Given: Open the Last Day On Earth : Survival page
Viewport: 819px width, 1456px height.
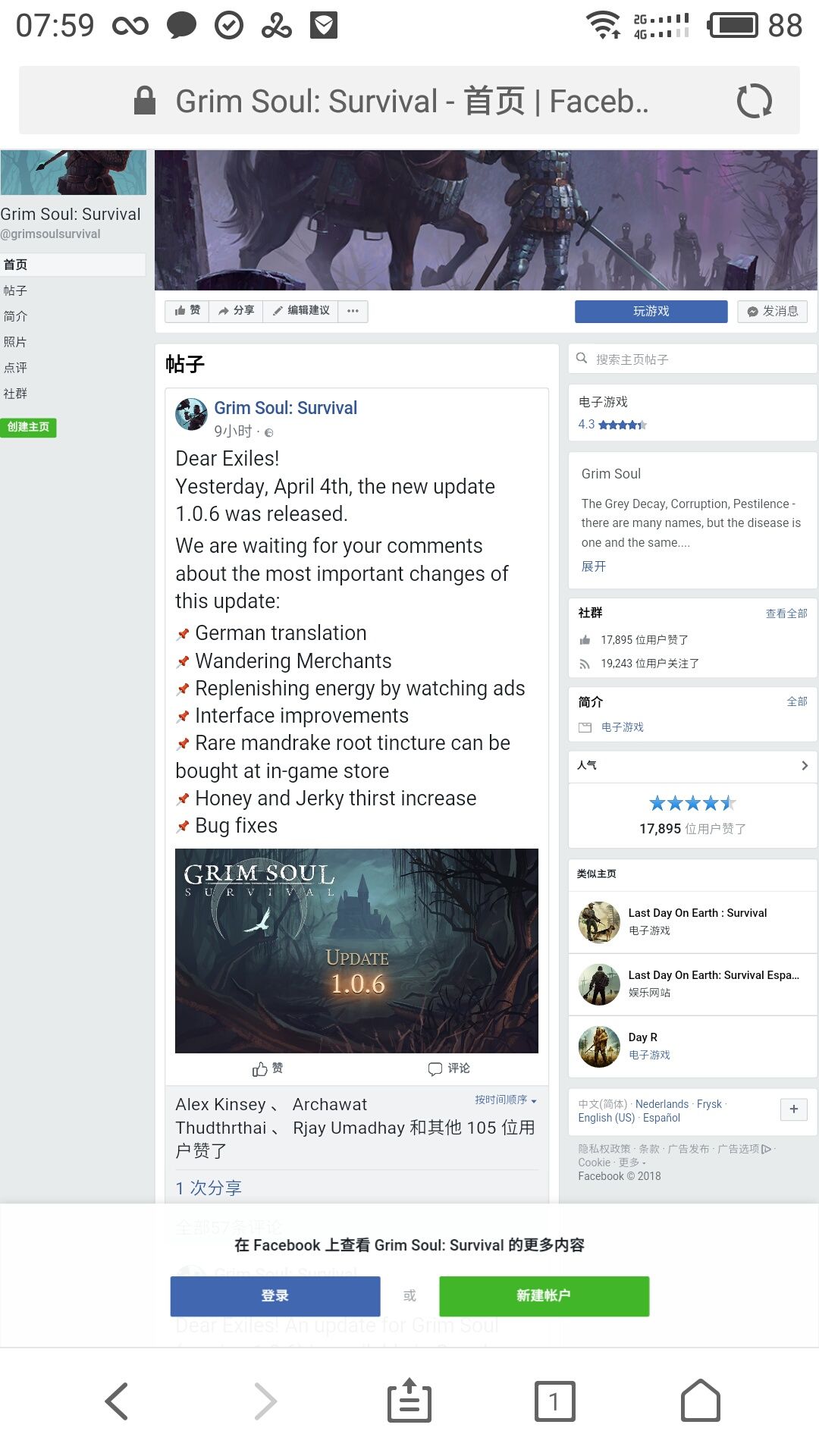Looking at the screenshot, I should tap(697, 913).
